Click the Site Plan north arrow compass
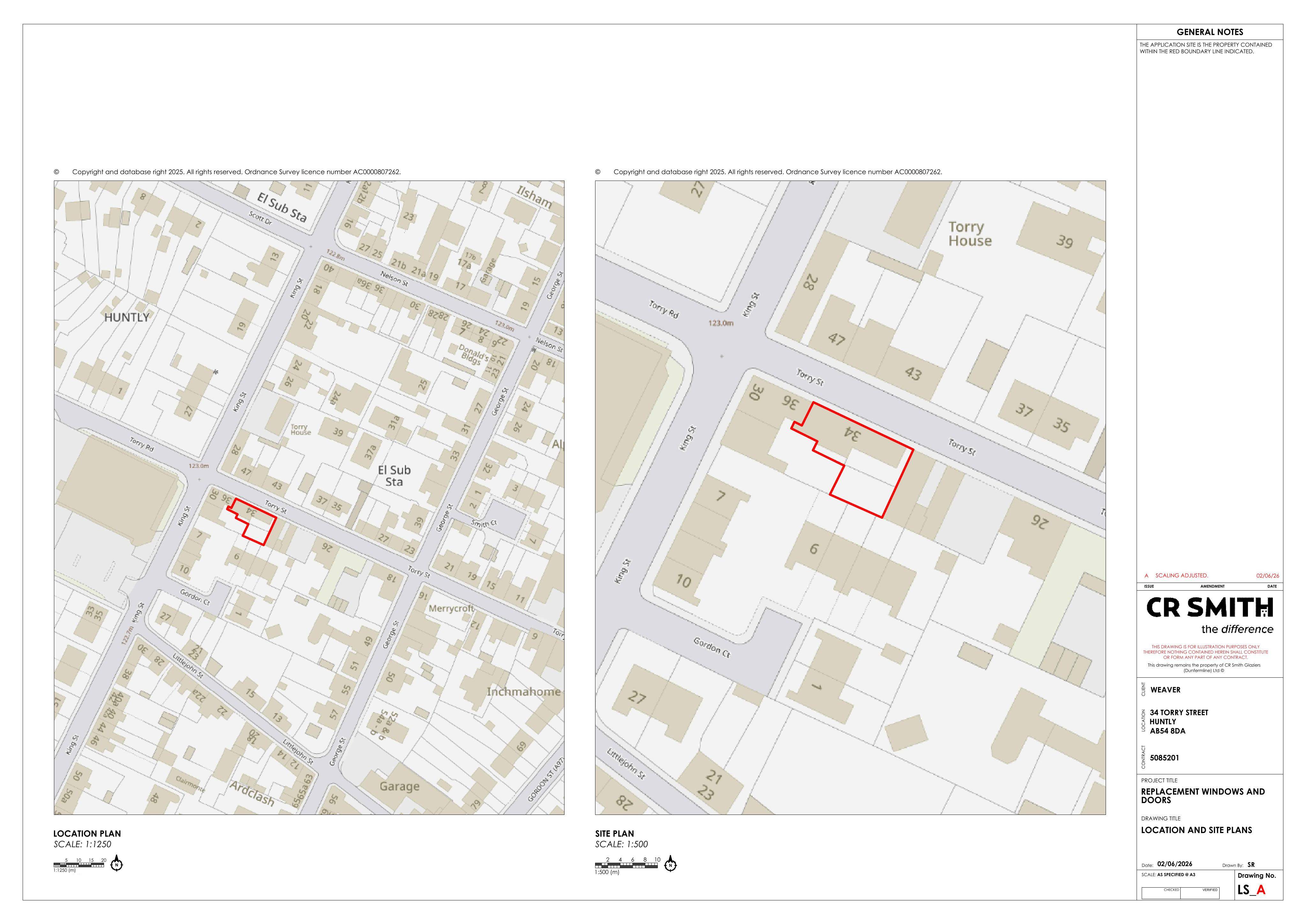 click(x=671, y=864)
